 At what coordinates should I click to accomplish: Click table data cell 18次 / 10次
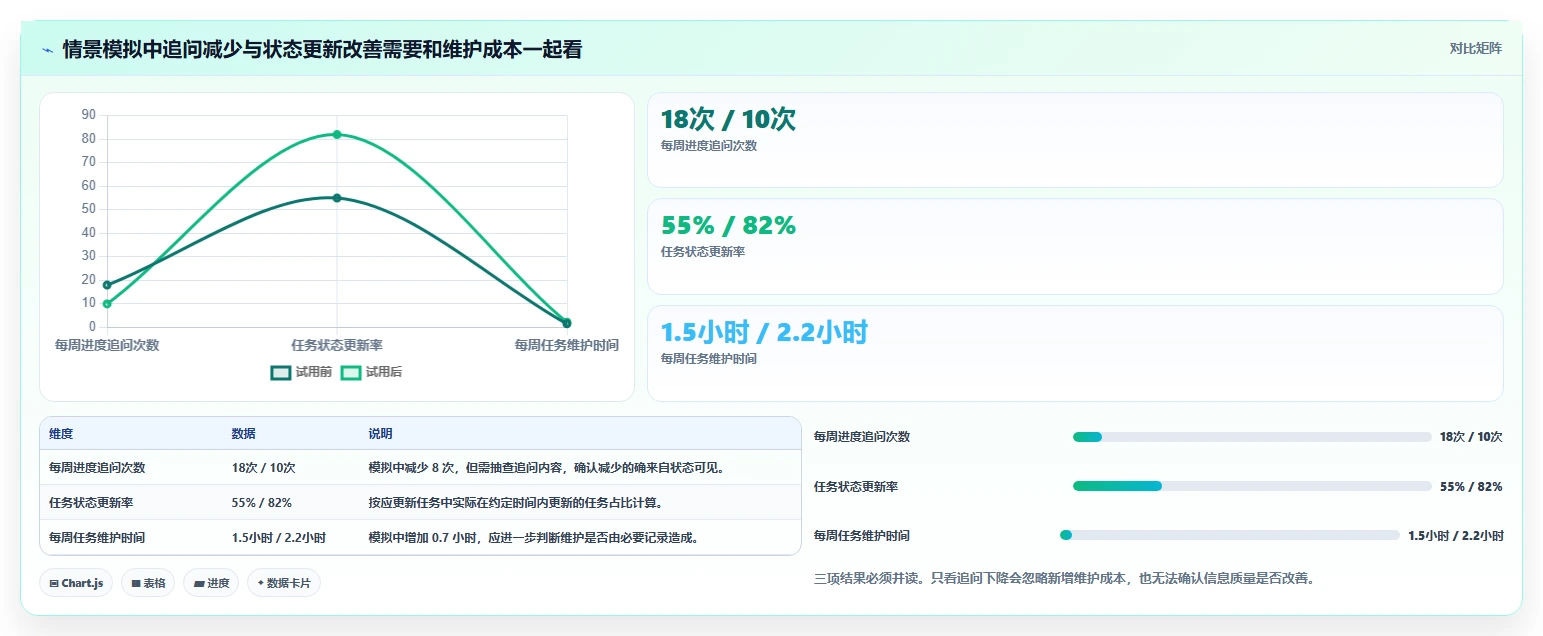tap(263, 467)
